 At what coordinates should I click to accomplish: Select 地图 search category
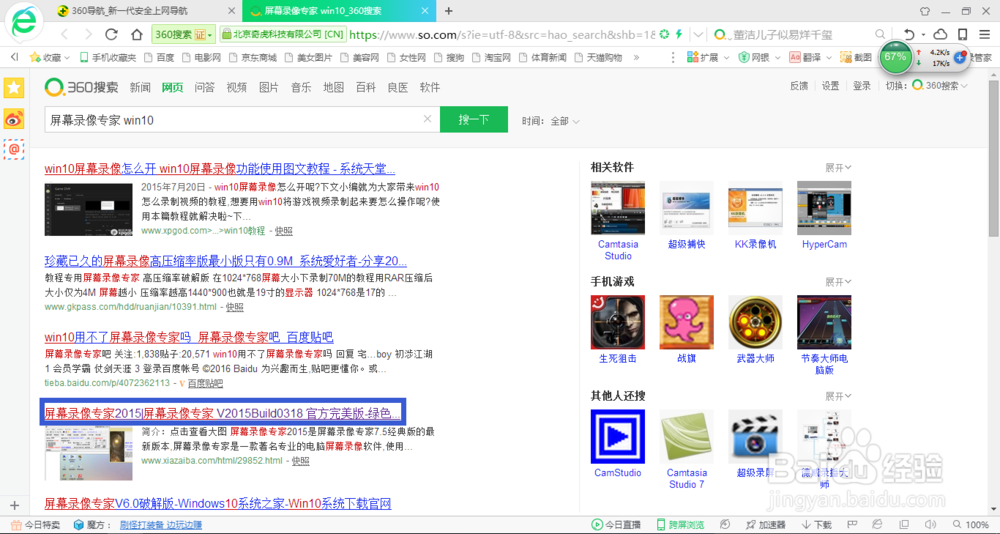(334, 87)
